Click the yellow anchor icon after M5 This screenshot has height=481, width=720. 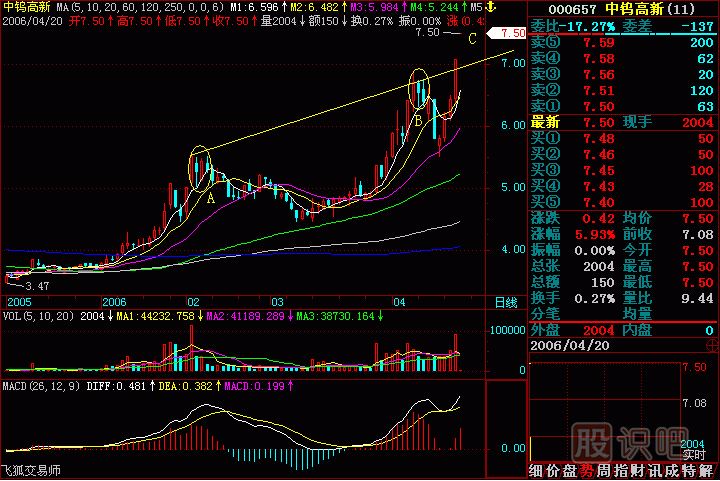(492, 6)
